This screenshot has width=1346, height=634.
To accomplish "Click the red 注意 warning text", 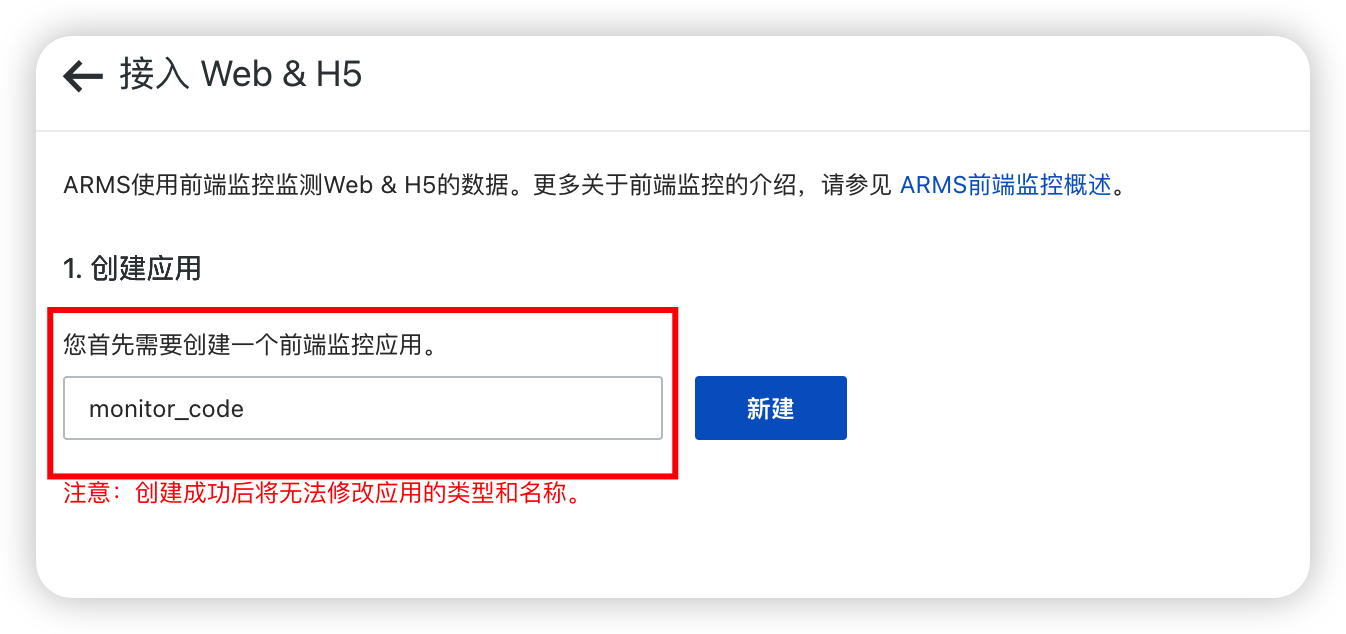I will coord(323,494).
